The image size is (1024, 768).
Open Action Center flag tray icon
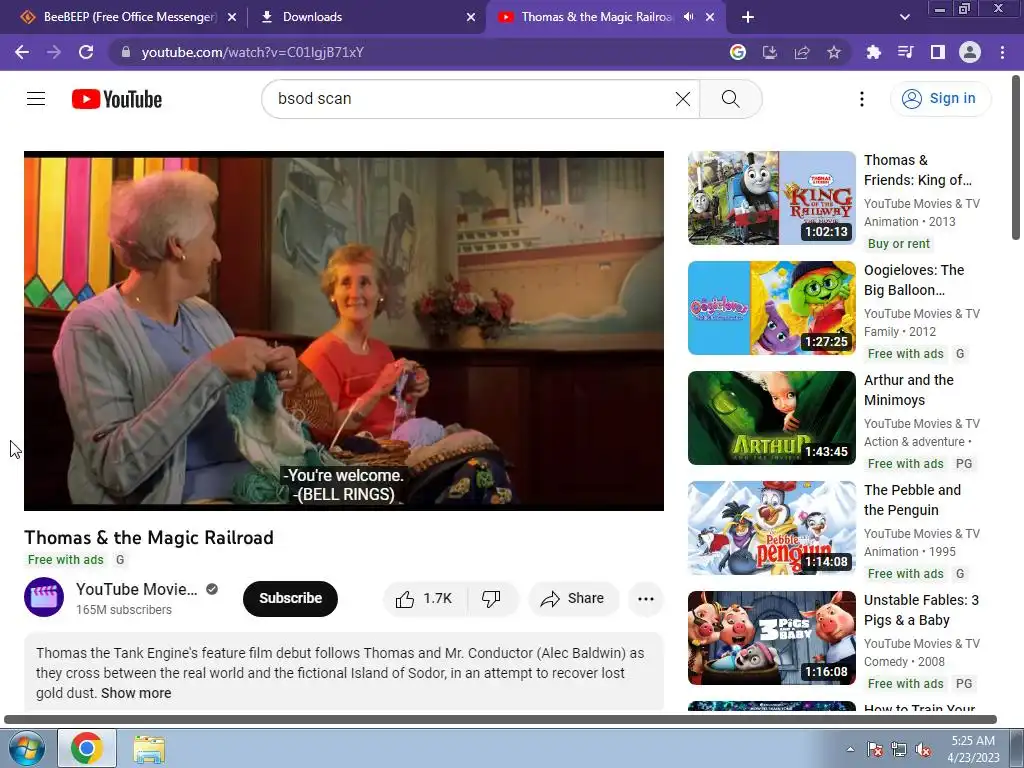(875, 749)
